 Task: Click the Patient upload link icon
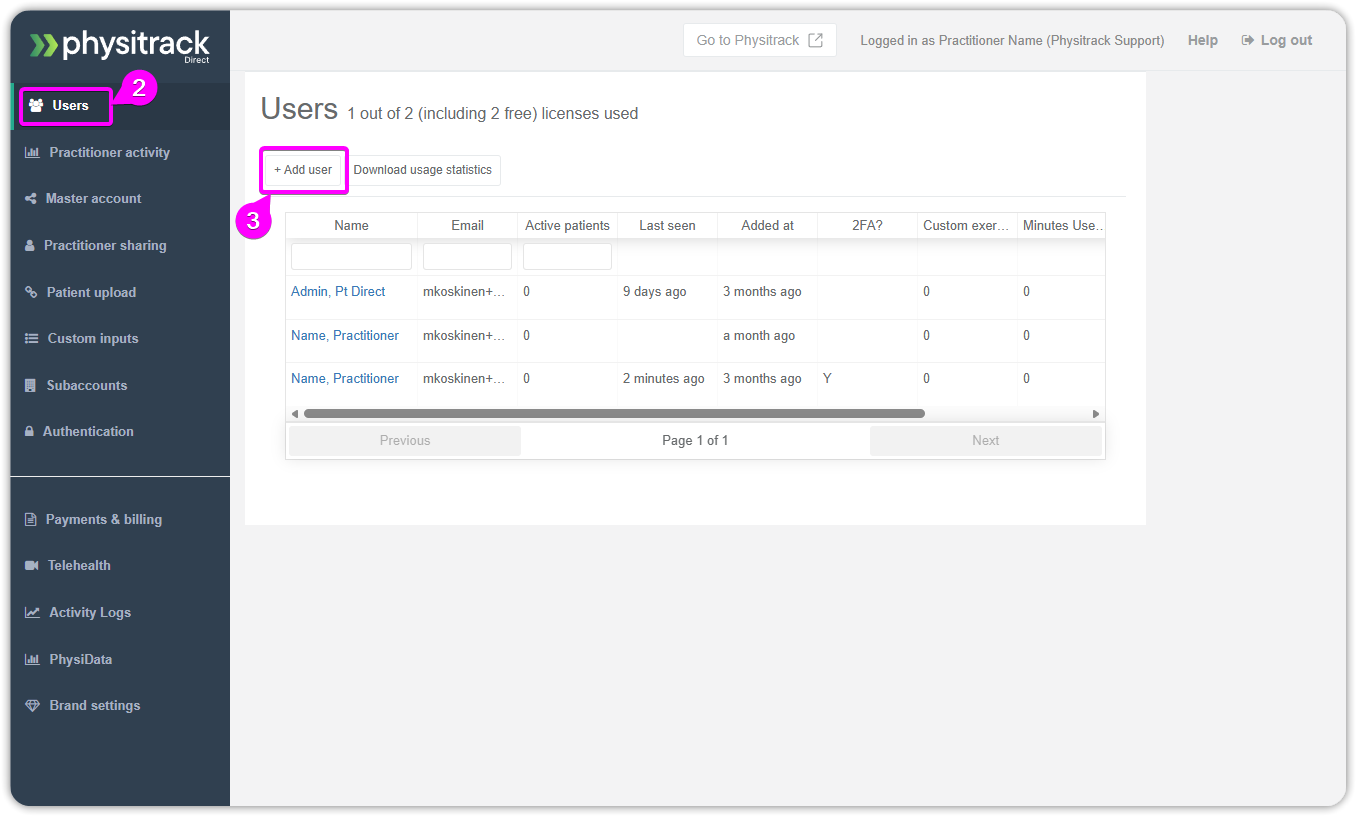tap(31, 292)
